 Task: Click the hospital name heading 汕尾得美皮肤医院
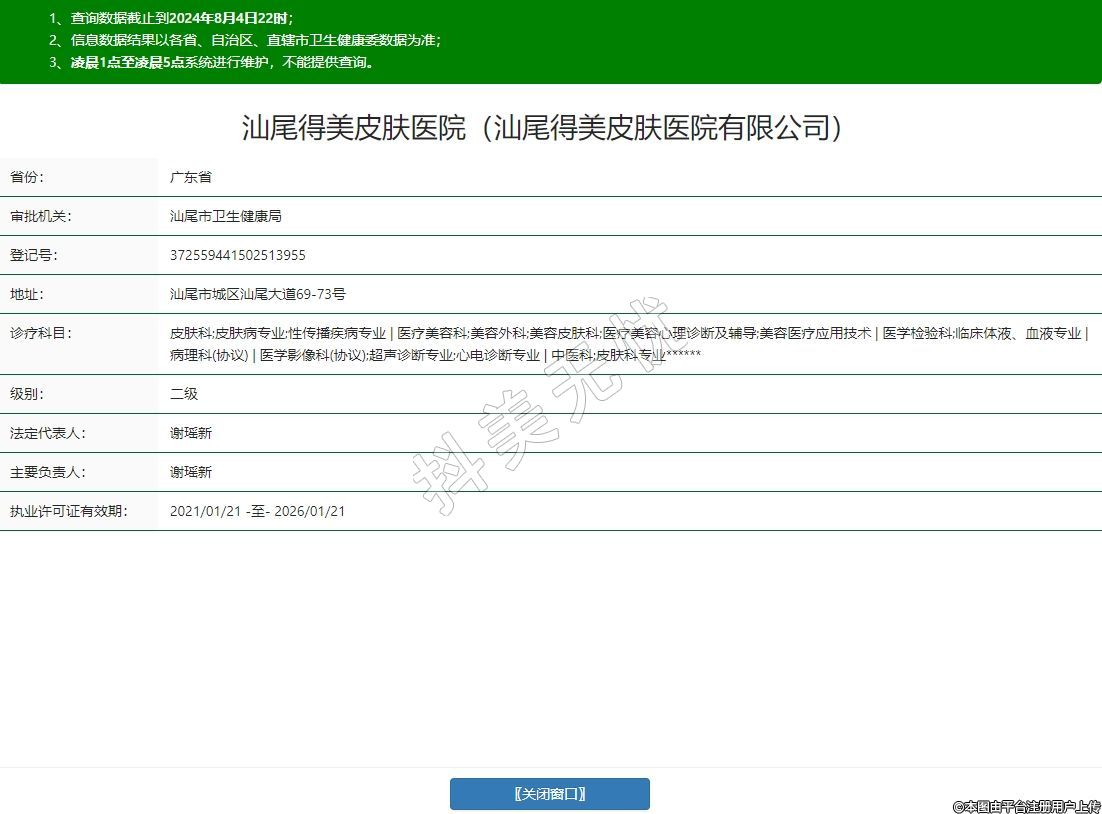pos(541,128)
